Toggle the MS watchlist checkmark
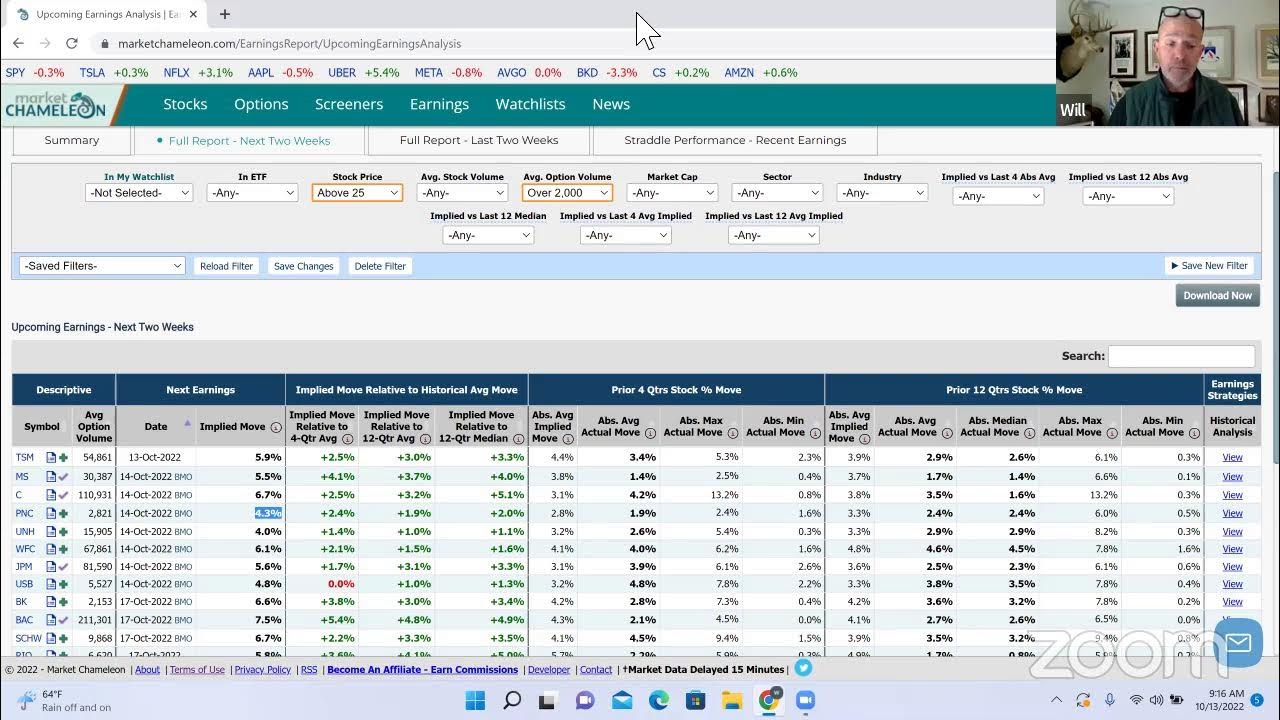This screenshot has height=720, width=1280. coord(63,477)
